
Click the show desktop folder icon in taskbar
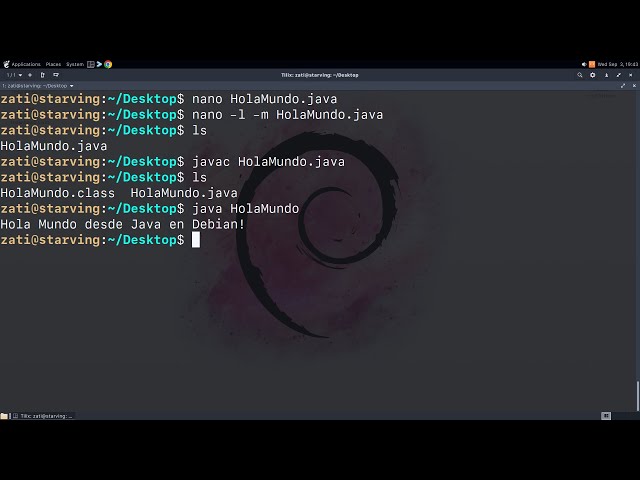point(4,416)
